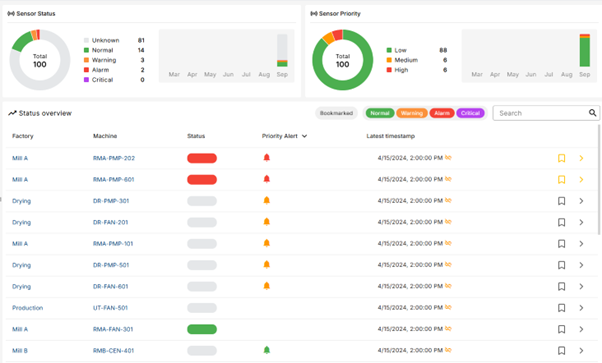
Task: Click the search magnifier icon
Action: [592, 113]
